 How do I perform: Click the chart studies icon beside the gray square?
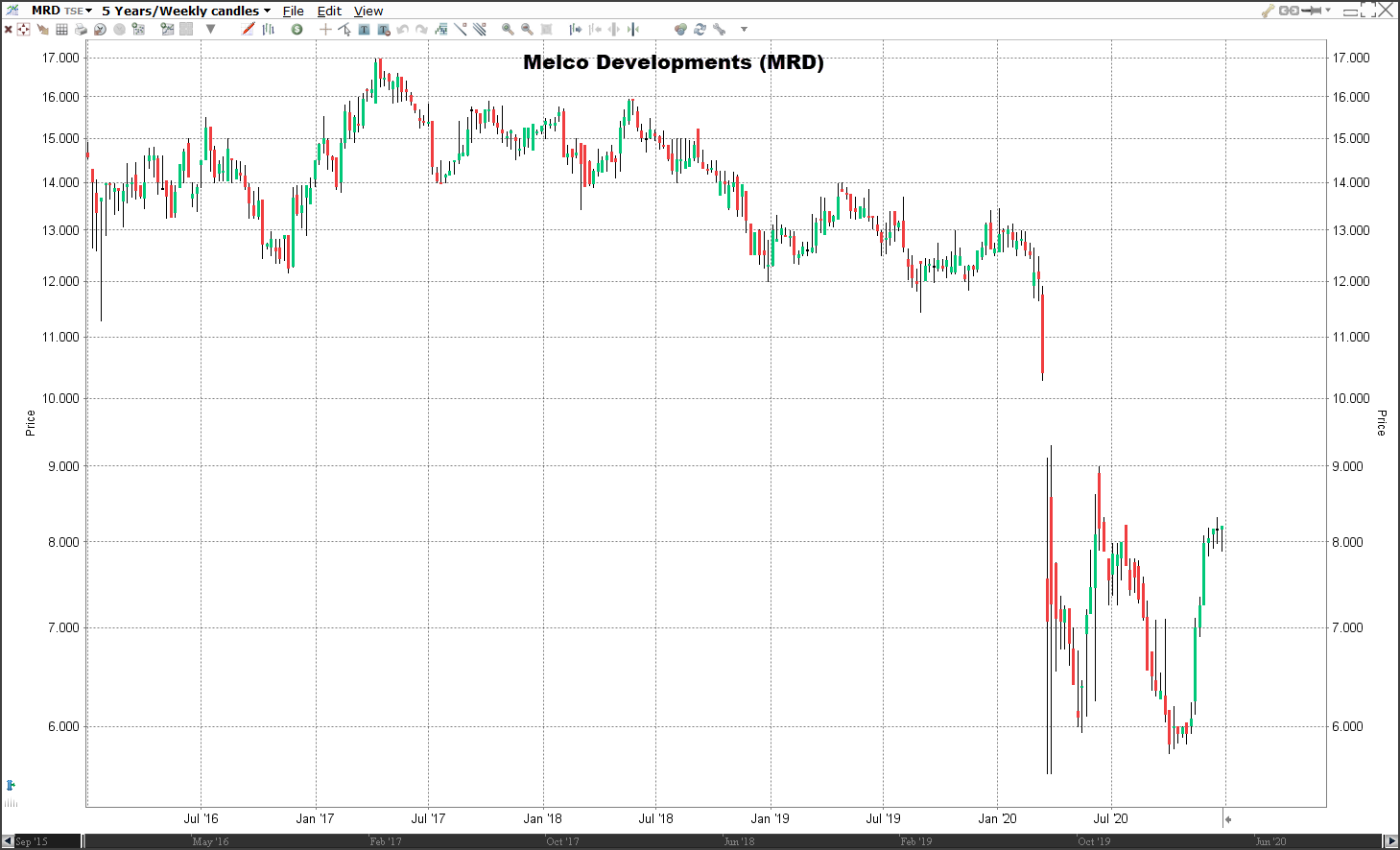point(167,29)
